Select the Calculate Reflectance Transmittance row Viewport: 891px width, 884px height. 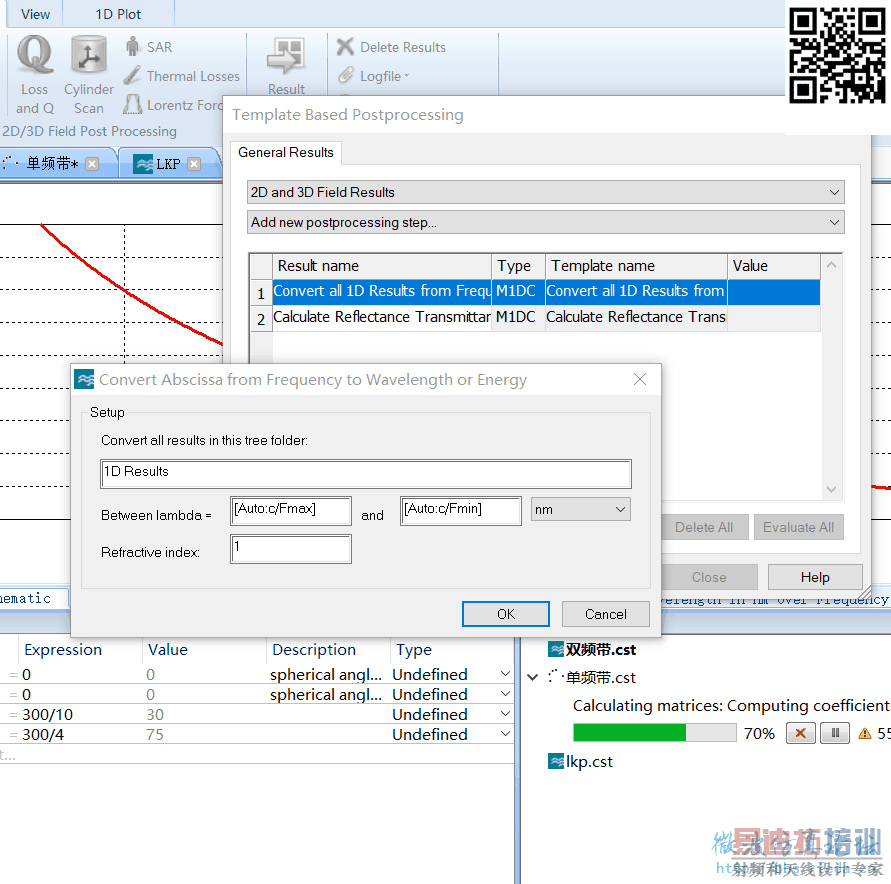535,317
